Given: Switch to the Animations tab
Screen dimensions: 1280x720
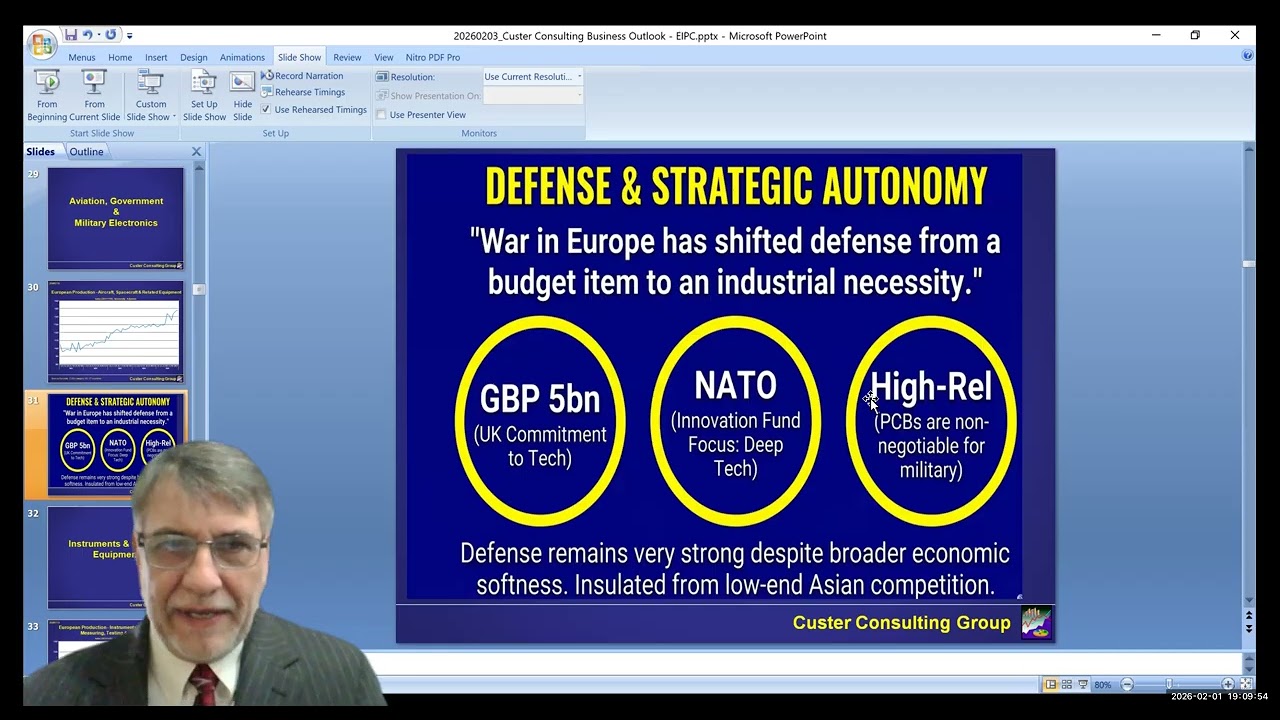Looking at the screenshot, I should point(242,57).
